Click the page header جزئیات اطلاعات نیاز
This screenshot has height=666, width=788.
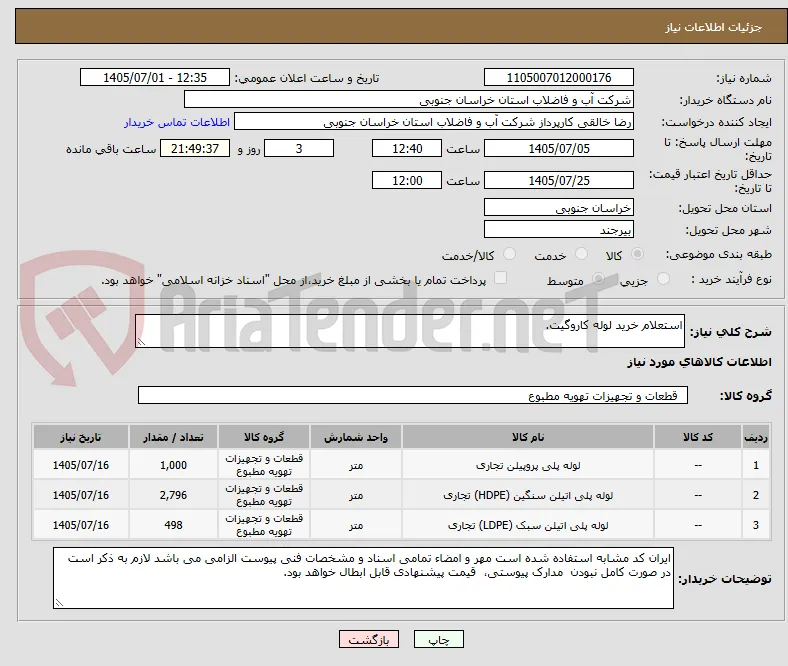[714, 27]
